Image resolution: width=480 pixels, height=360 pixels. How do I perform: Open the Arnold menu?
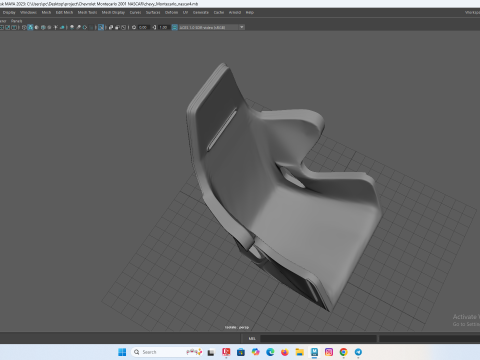click(x=235, y=12)
